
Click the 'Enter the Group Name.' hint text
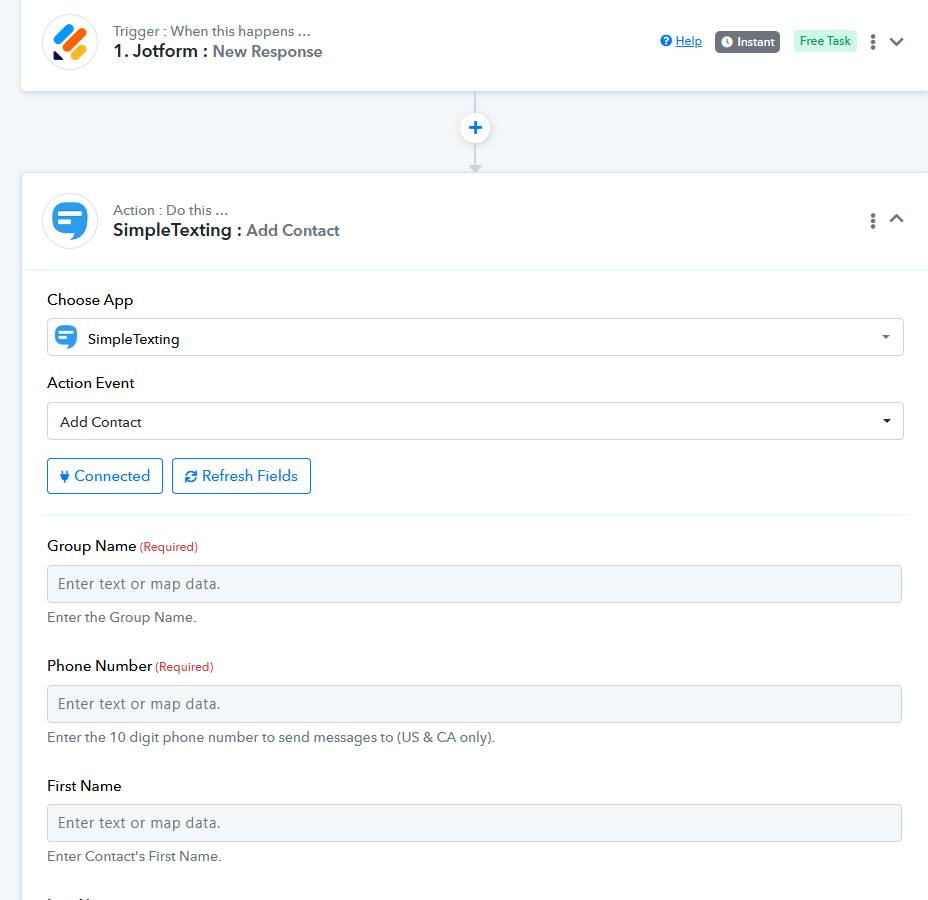point(121,617)
